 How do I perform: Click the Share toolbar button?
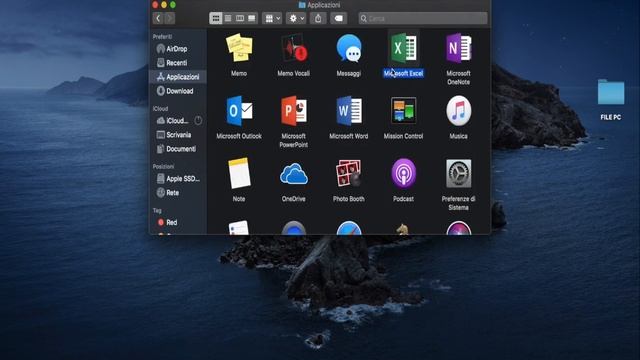click(318, 18)
